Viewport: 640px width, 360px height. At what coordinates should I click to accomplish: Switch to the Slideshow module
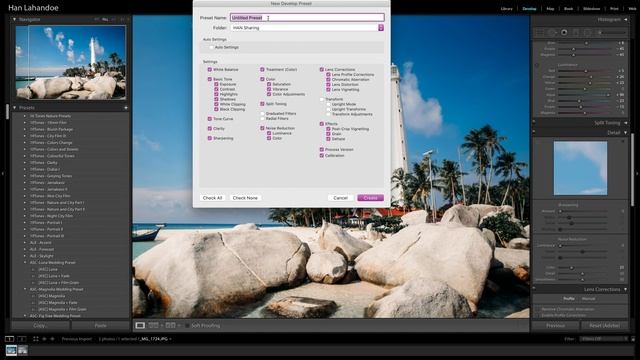point(592,9)
